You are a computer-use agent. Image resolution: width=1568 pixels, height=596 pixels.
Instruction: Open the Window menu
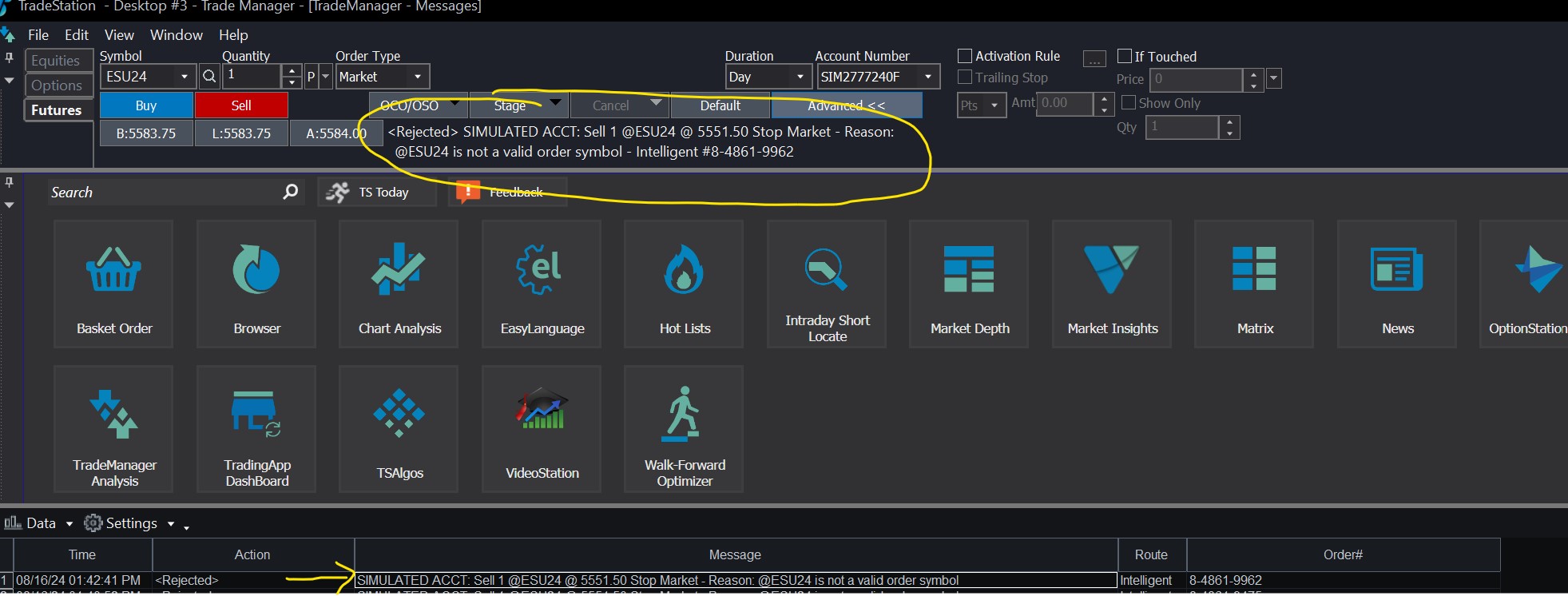(177, 35)
